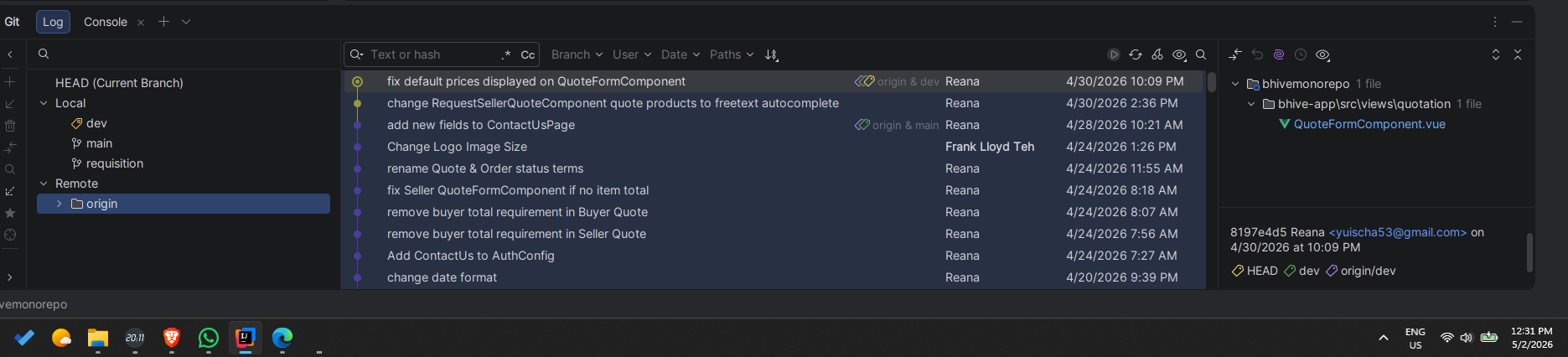Screen dimensions: 1568x357
Task: Open the Date filter dropdown
Action: (x=680, y=54)
